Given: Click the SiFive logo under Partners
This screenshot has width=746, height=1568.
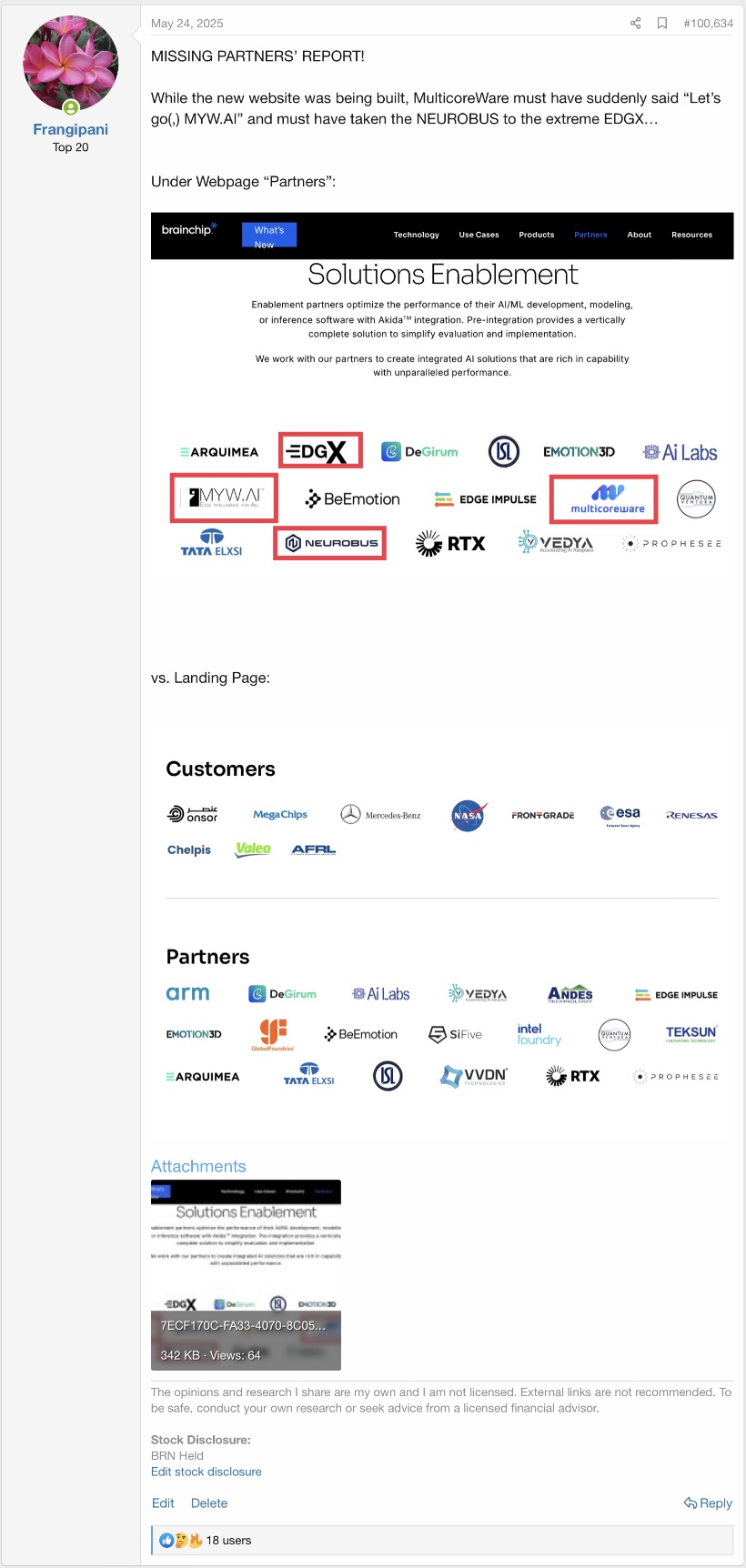Looking at the screenshot, I should [456, 1034].
